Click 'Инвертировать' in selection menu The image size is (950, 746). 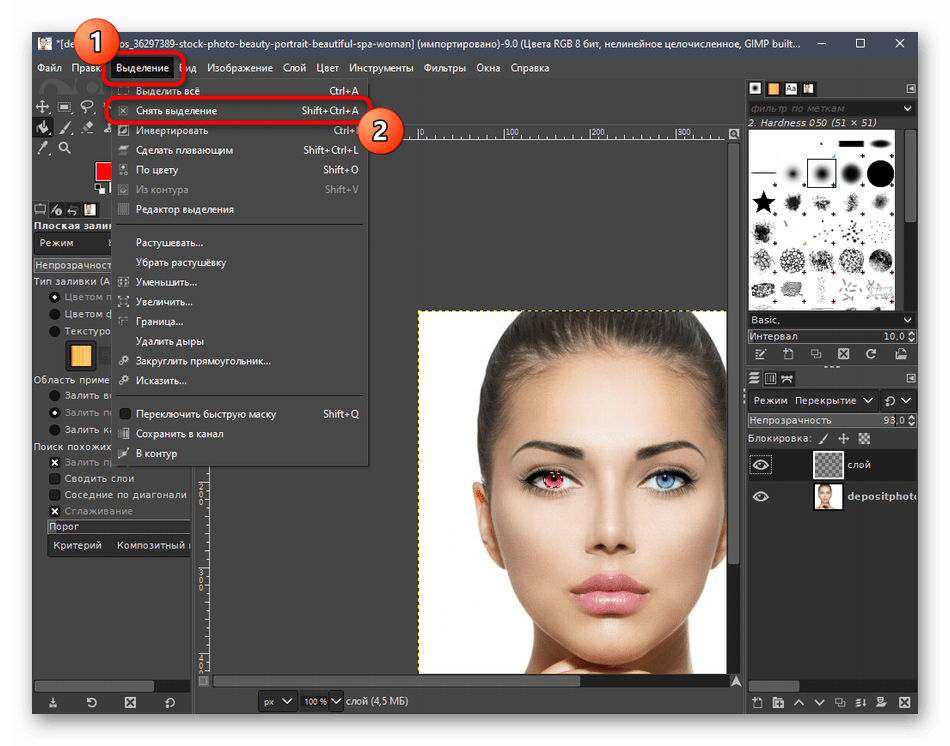point(172,130)
